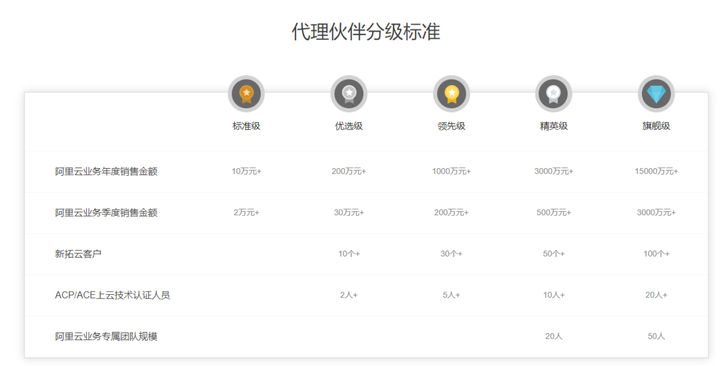
Task: Click the 200万元+ annual sales cell under 优选级
Action: pos(349,171)
